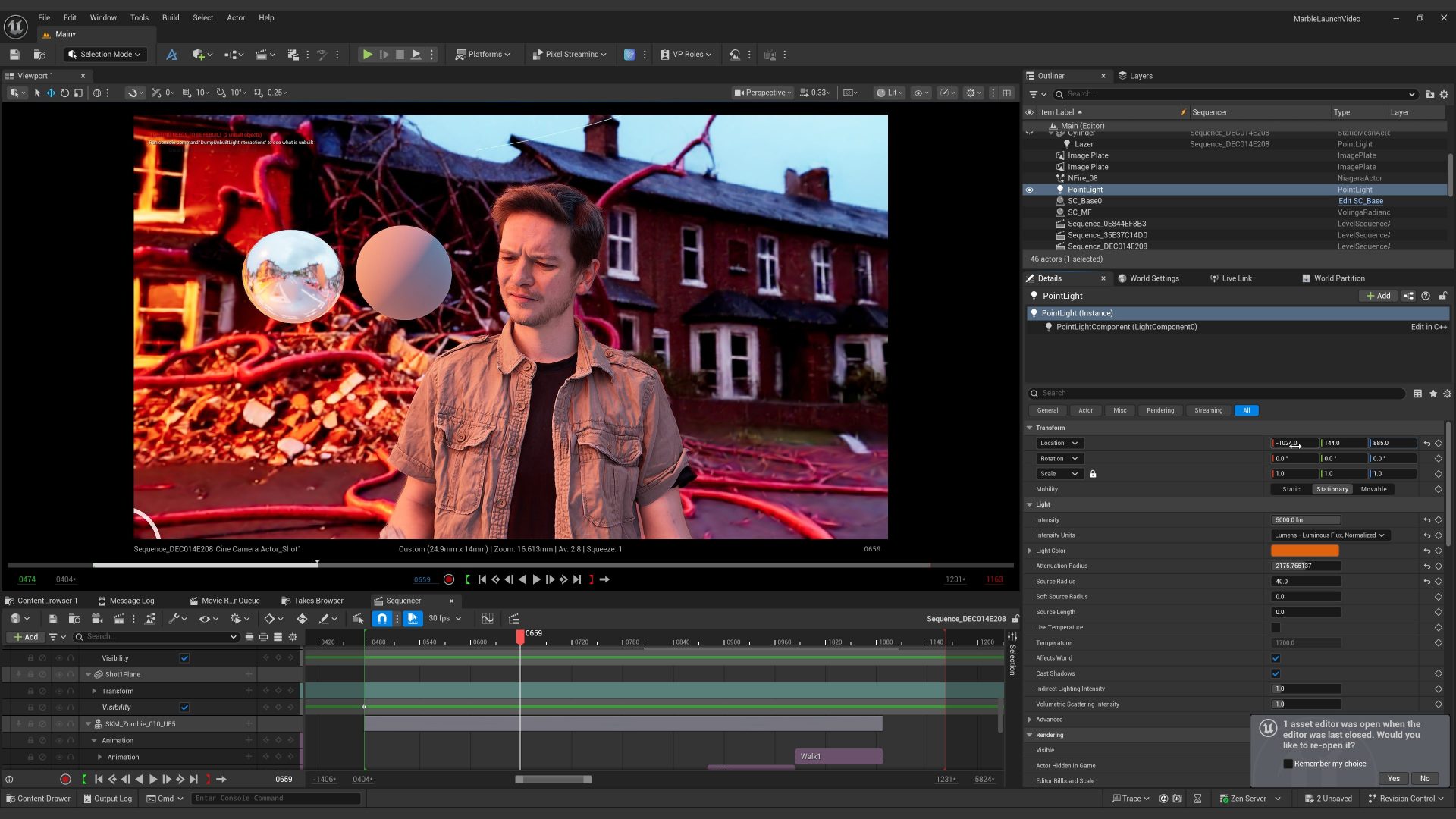The image size is (1456, 819).
Task: Open the Content Drawer
Action: 38,799
